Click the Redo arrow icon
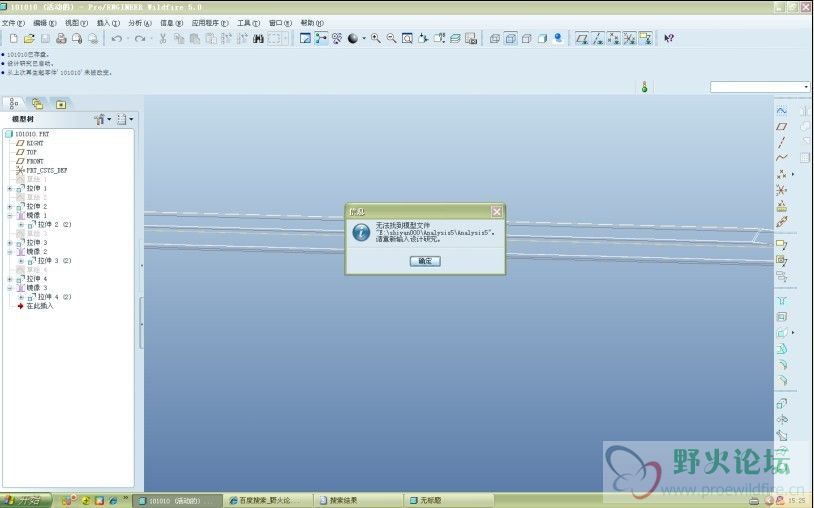This screenshot has width=814, height=508. tap(140, 38)
